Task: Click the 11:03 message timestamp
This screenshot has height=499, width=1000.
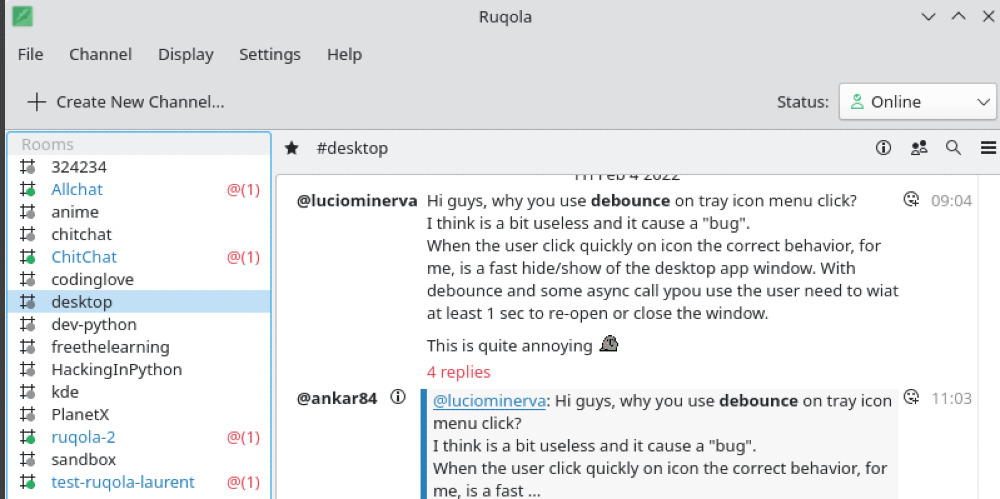Action: click(x=952, y=399)
